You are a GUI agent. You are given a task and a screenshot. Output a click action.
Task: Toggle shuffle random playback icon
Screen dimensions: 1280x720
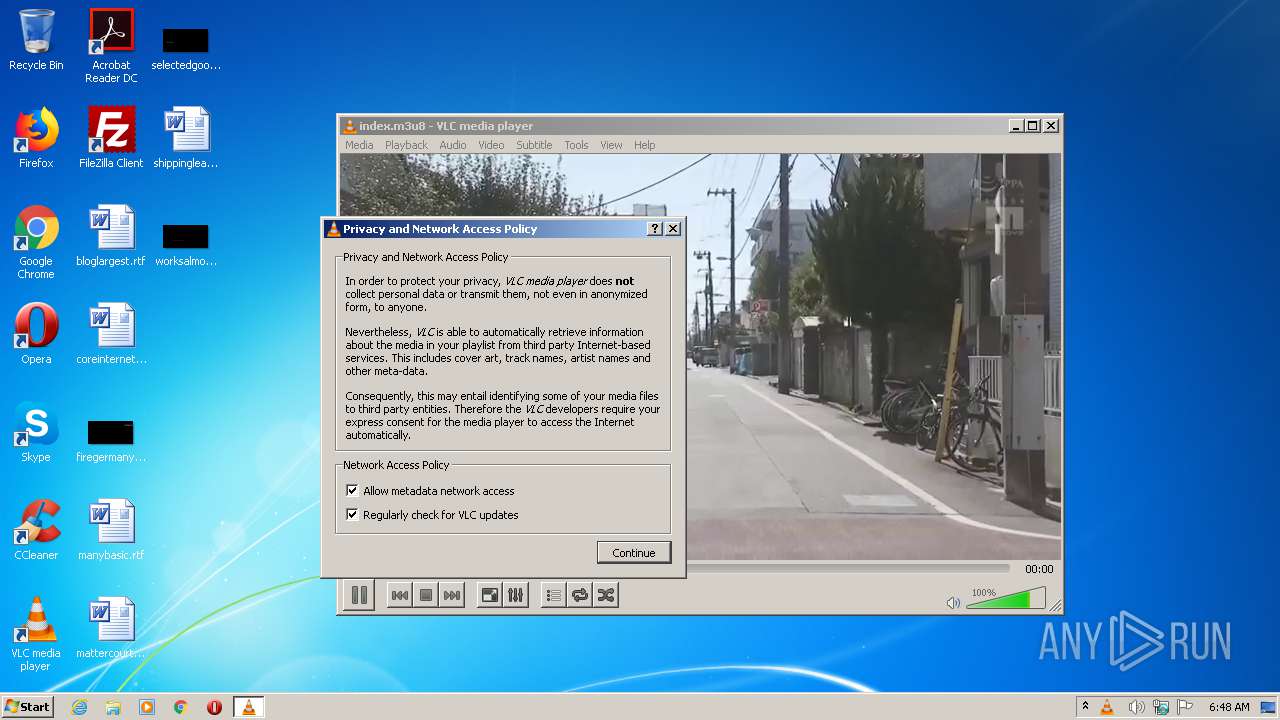click(x=605, y=595)
